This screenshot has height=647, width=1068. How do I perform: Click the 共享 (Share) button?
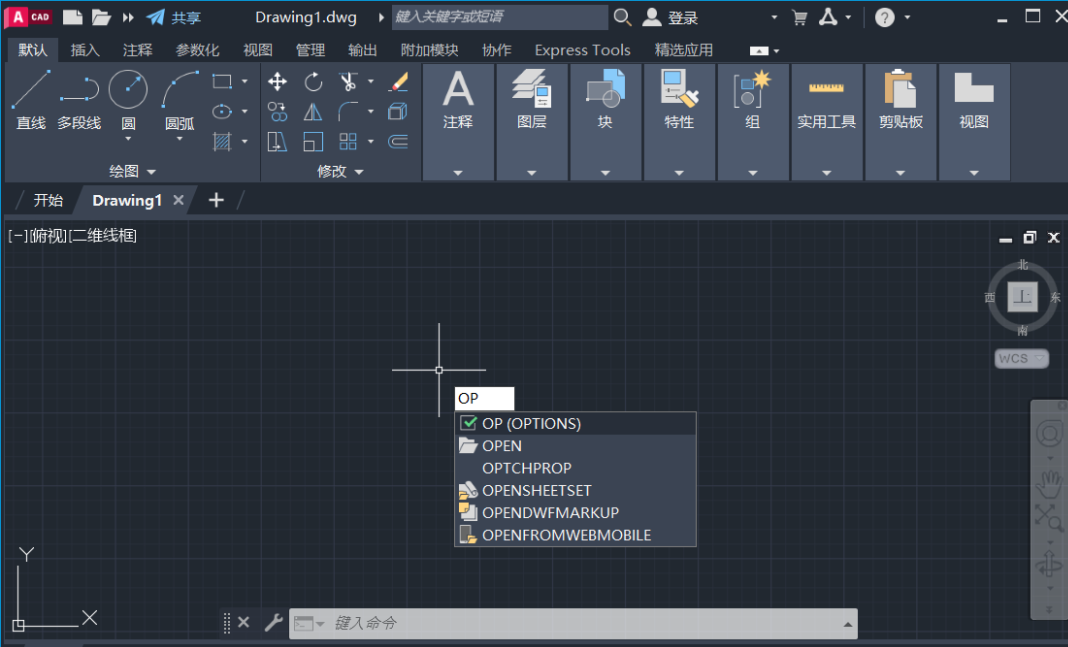tap(174, 17)
